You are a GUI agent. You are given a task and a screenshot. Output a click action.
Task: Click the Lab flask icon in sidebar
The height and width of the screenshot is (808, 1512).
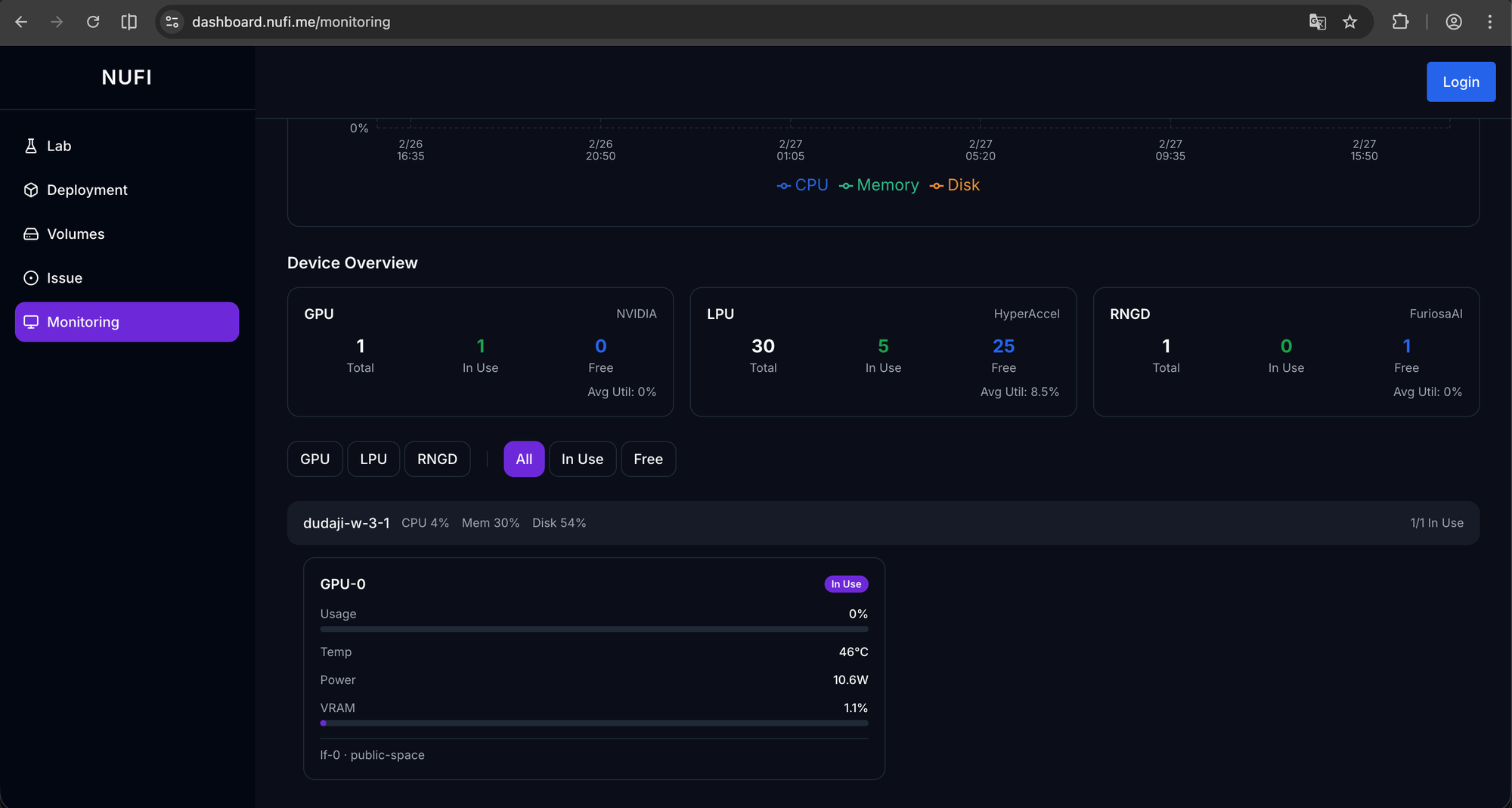[x=31, y=146]
